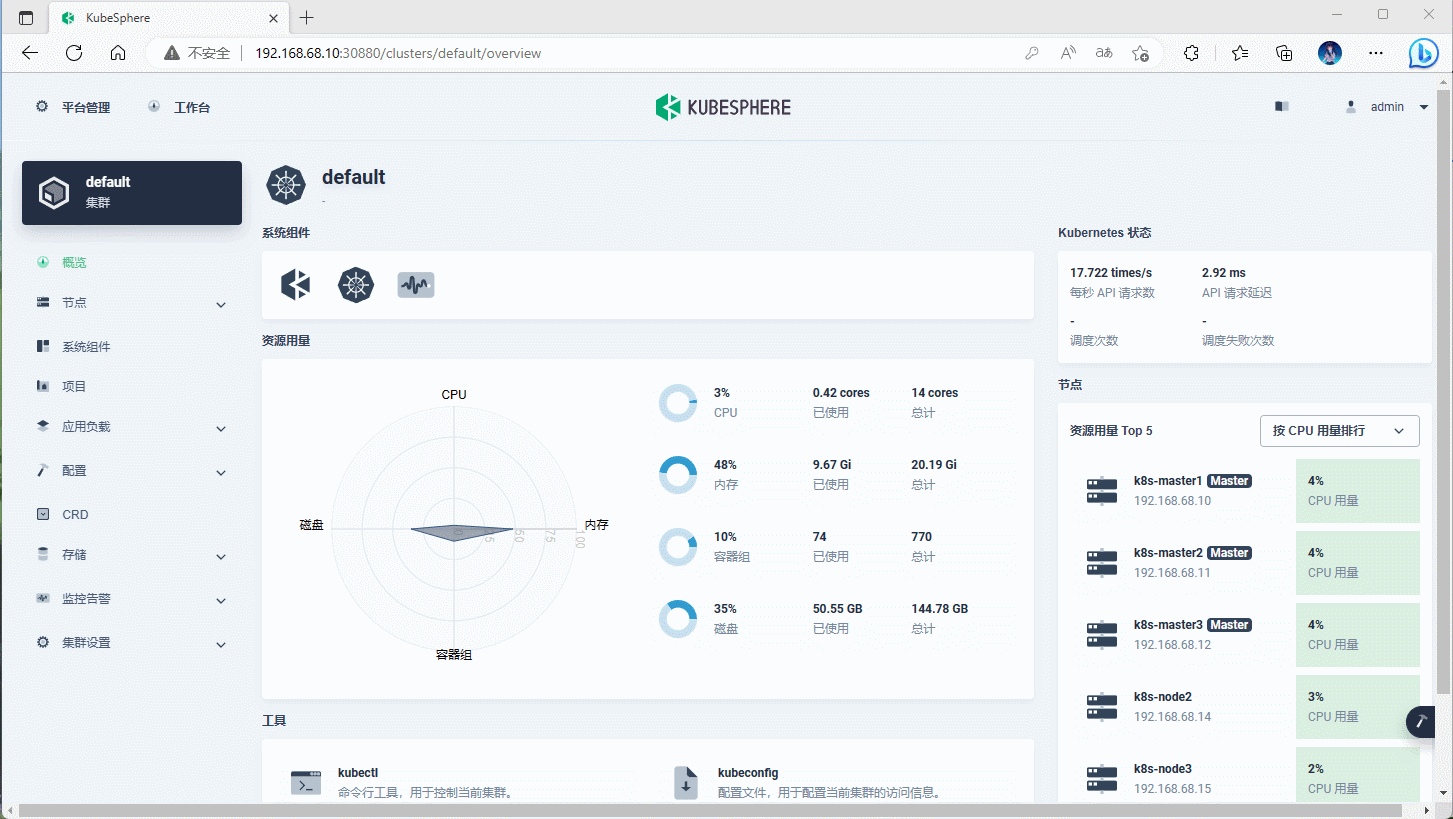Expand the 配置 sidebar menu
1453x819 pixels.
pyautogui.click(x=221, y=473)
